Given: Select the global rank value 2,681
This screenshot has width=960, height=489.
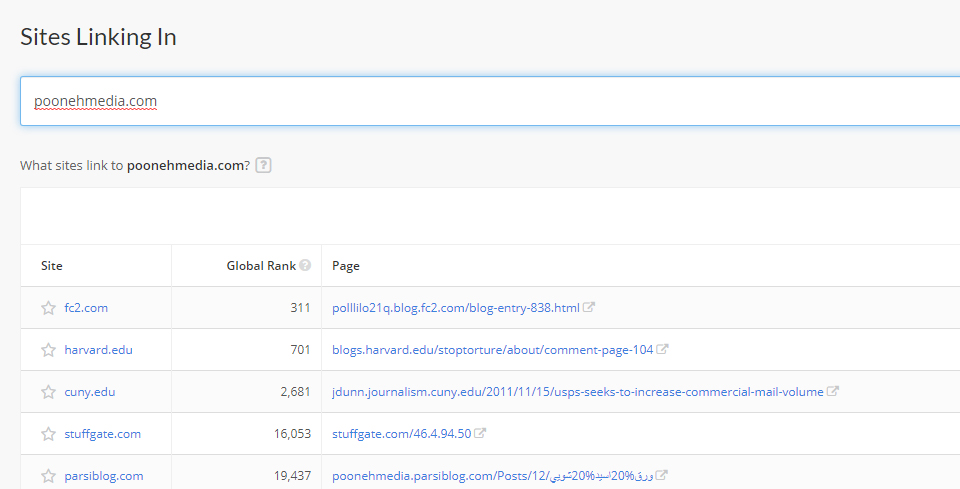Looking at the screenshot, I should pyautogui.click(x=296, y=392).
